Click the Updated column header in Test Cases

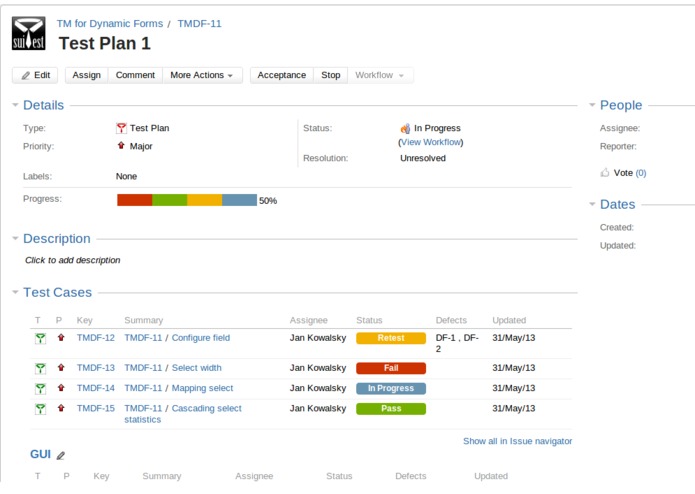[x=509, y=320]
